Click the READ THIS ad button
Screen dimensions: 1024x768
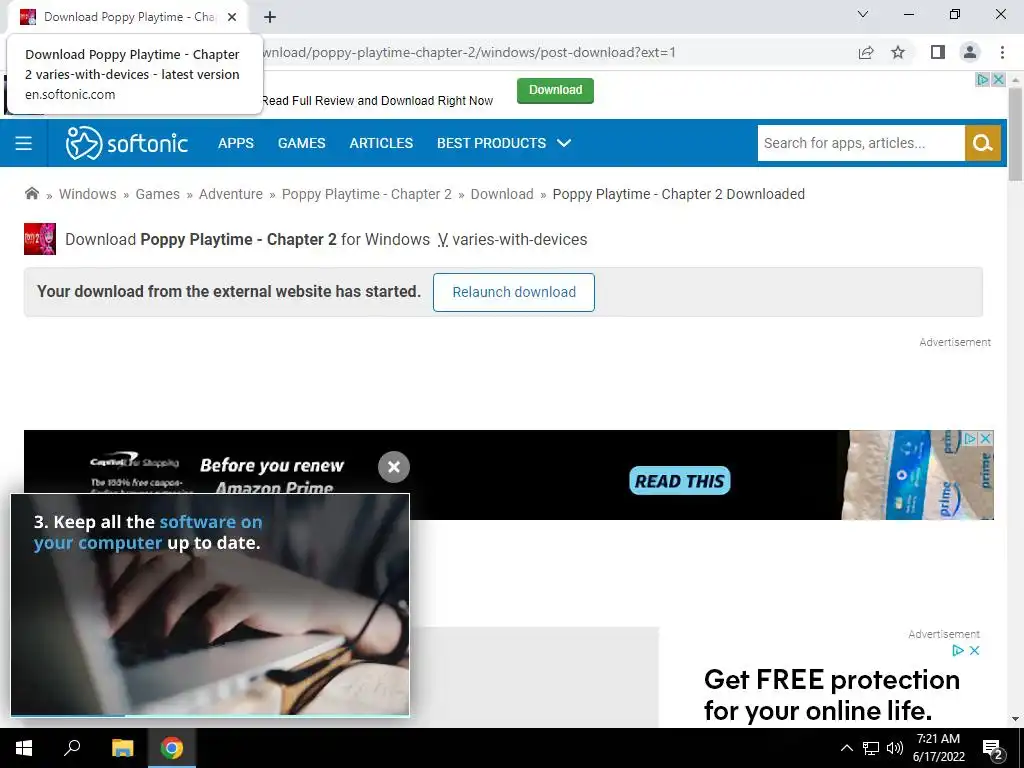tap(679, 481)
